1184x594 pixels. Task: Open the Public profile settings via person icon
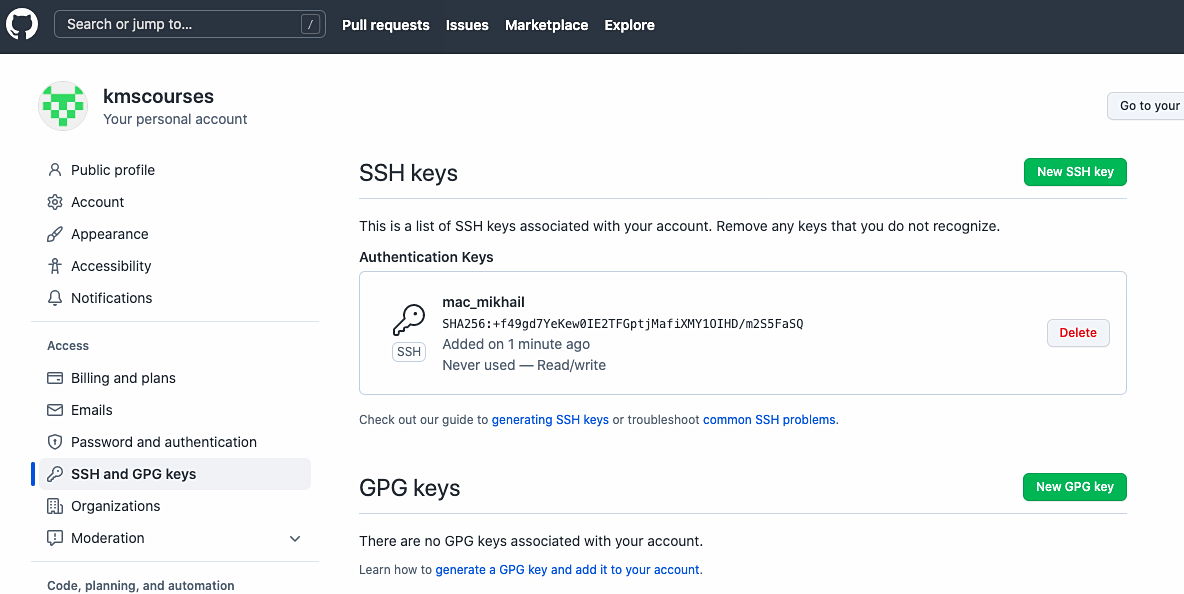[55, 170]
